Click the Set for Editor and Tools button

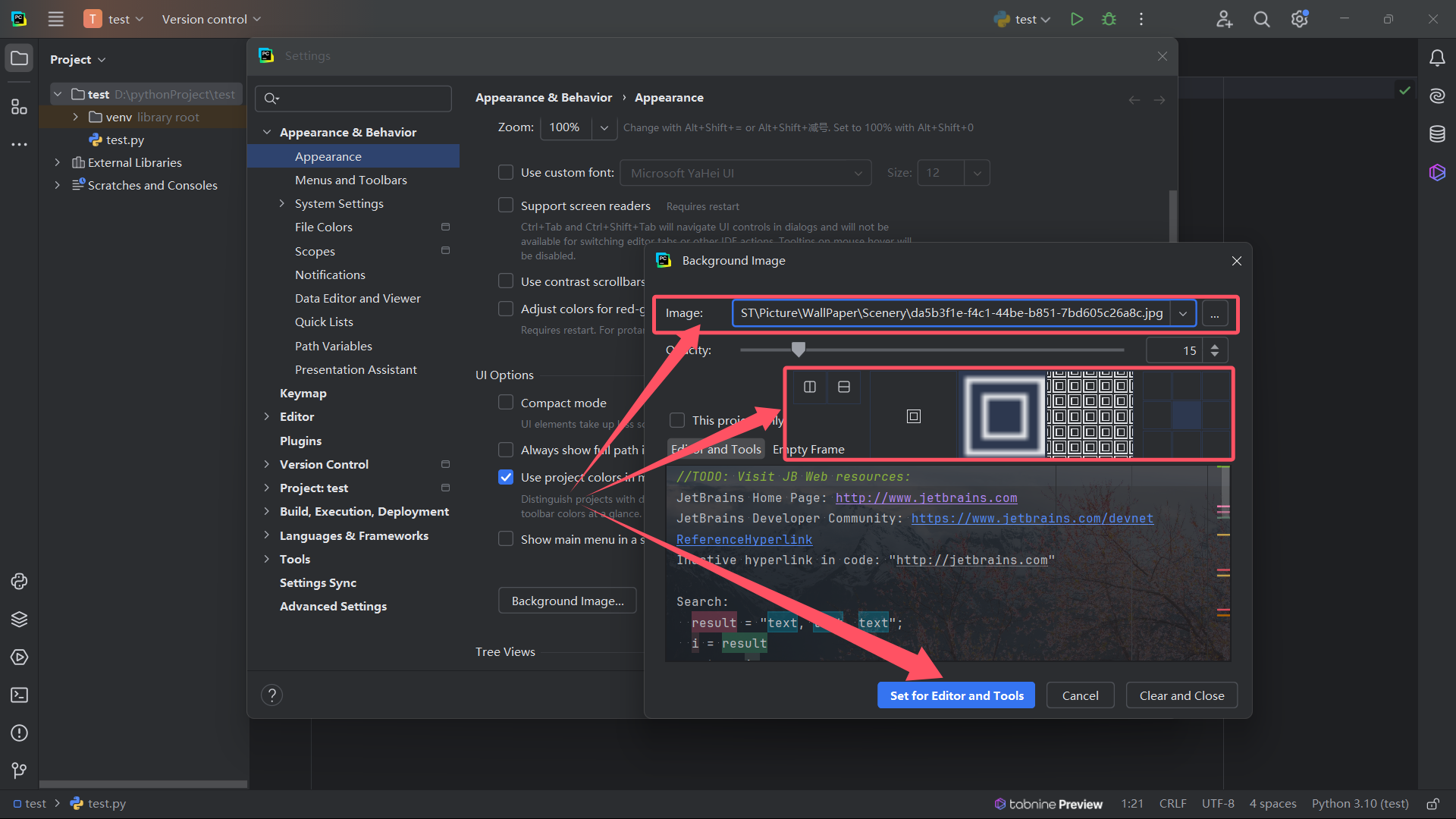point(956,694)
